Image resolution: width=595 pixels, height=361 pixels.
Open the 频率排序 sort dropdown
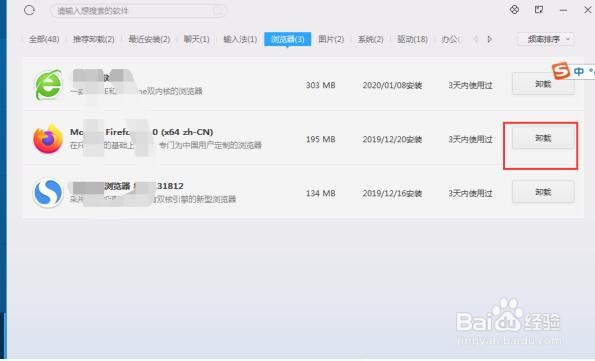[546, 39]
